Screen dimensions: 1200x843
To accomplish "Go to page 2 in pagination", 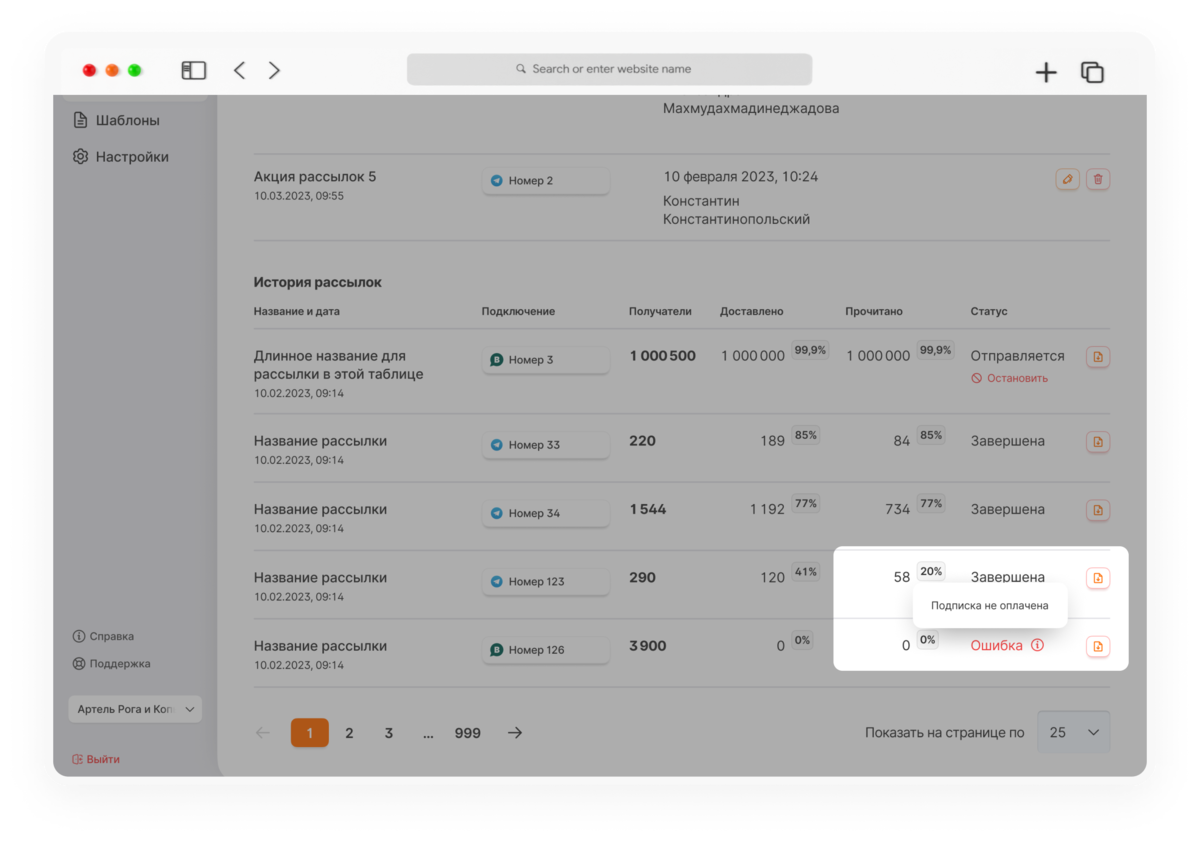I will (x=349, y=733).
